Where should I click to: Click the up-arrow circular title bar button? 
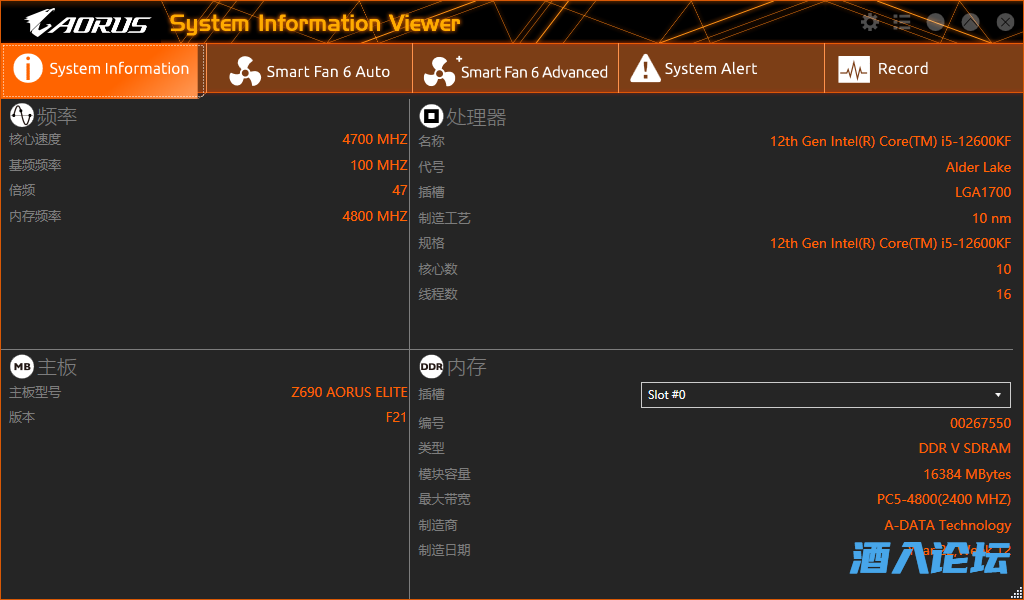[x=970, y=23]
